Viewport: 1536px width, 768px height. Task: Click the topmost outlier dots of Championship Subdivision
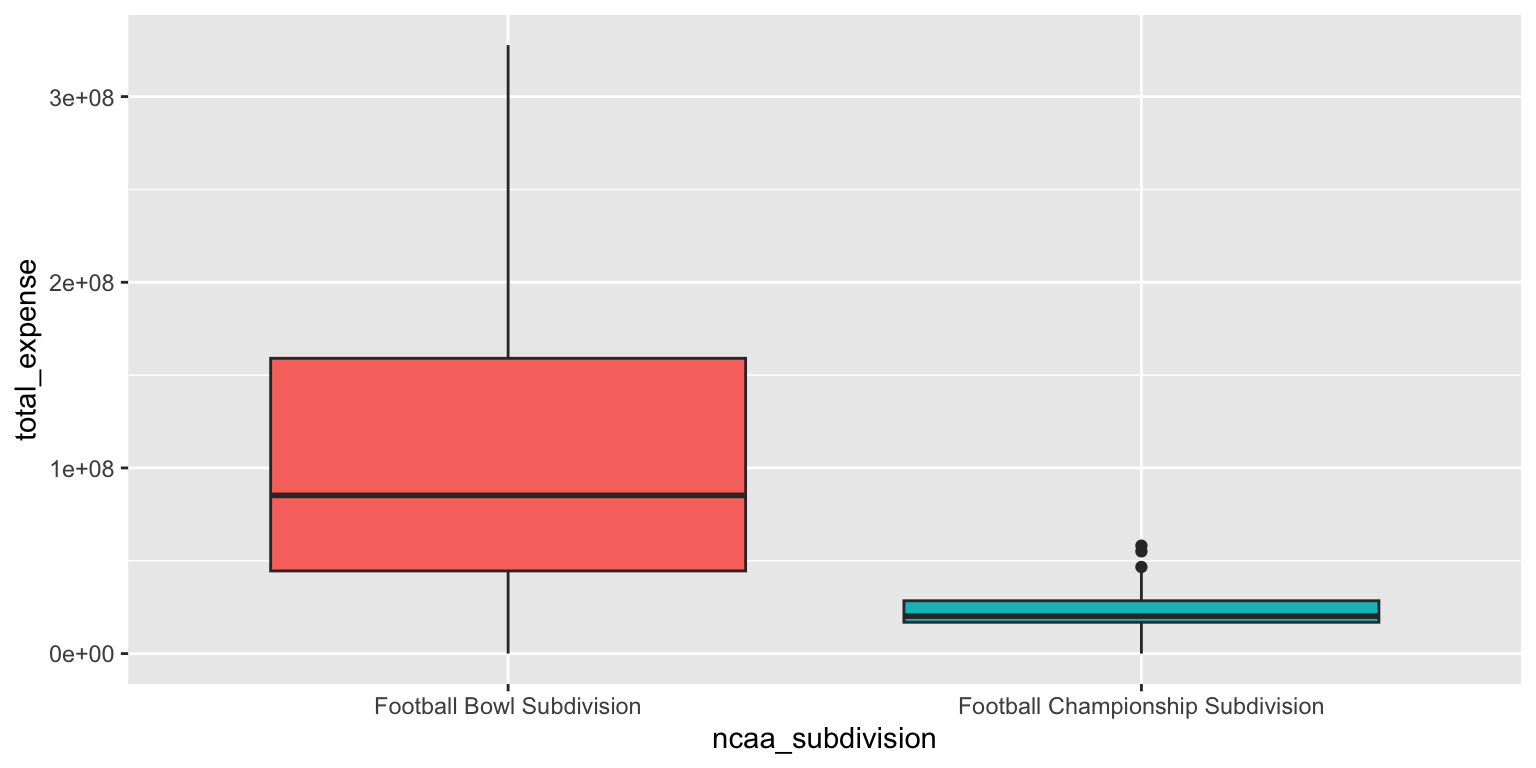[x=1141, y=546]
